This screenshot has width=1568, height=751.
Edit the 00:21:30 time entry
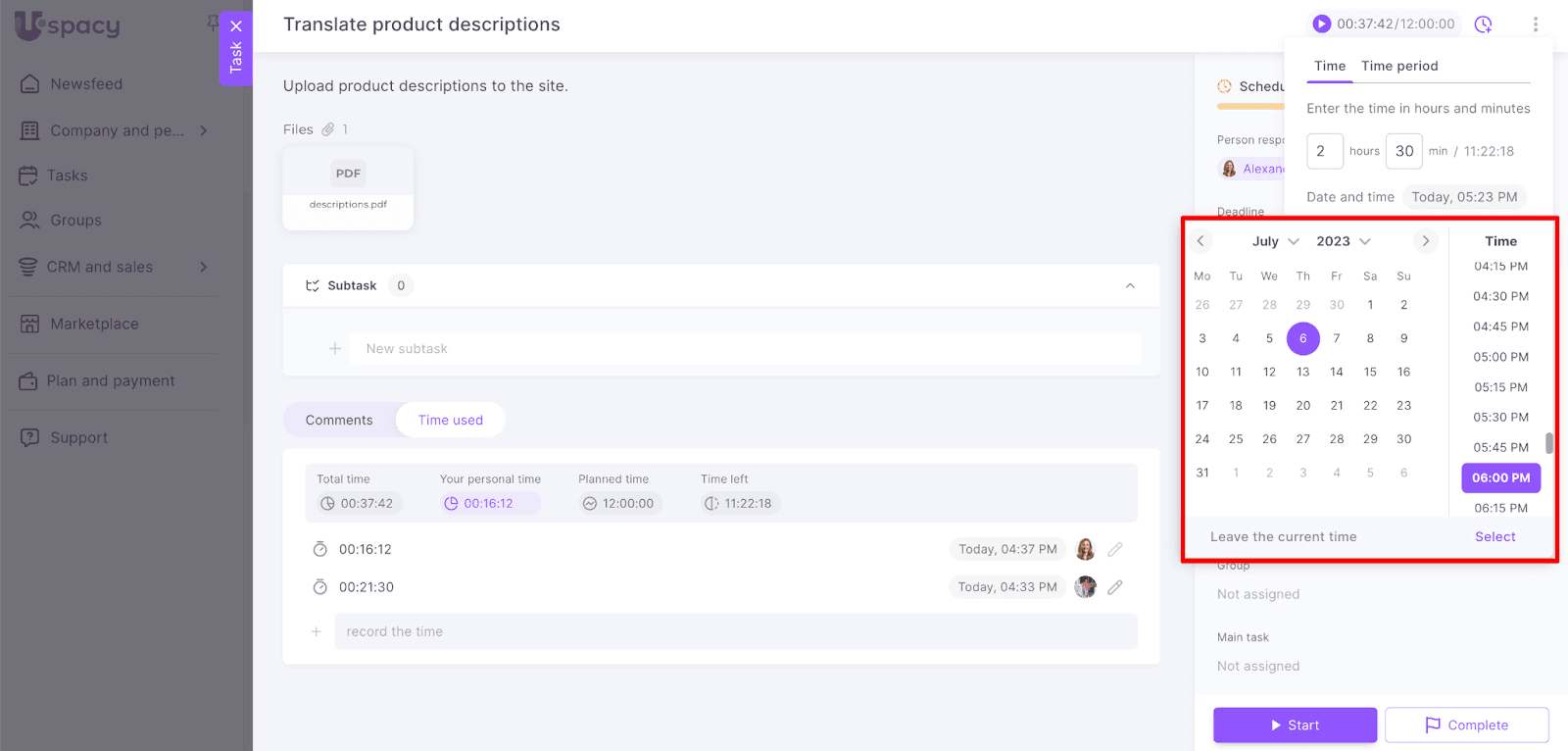coord(1115,587)
